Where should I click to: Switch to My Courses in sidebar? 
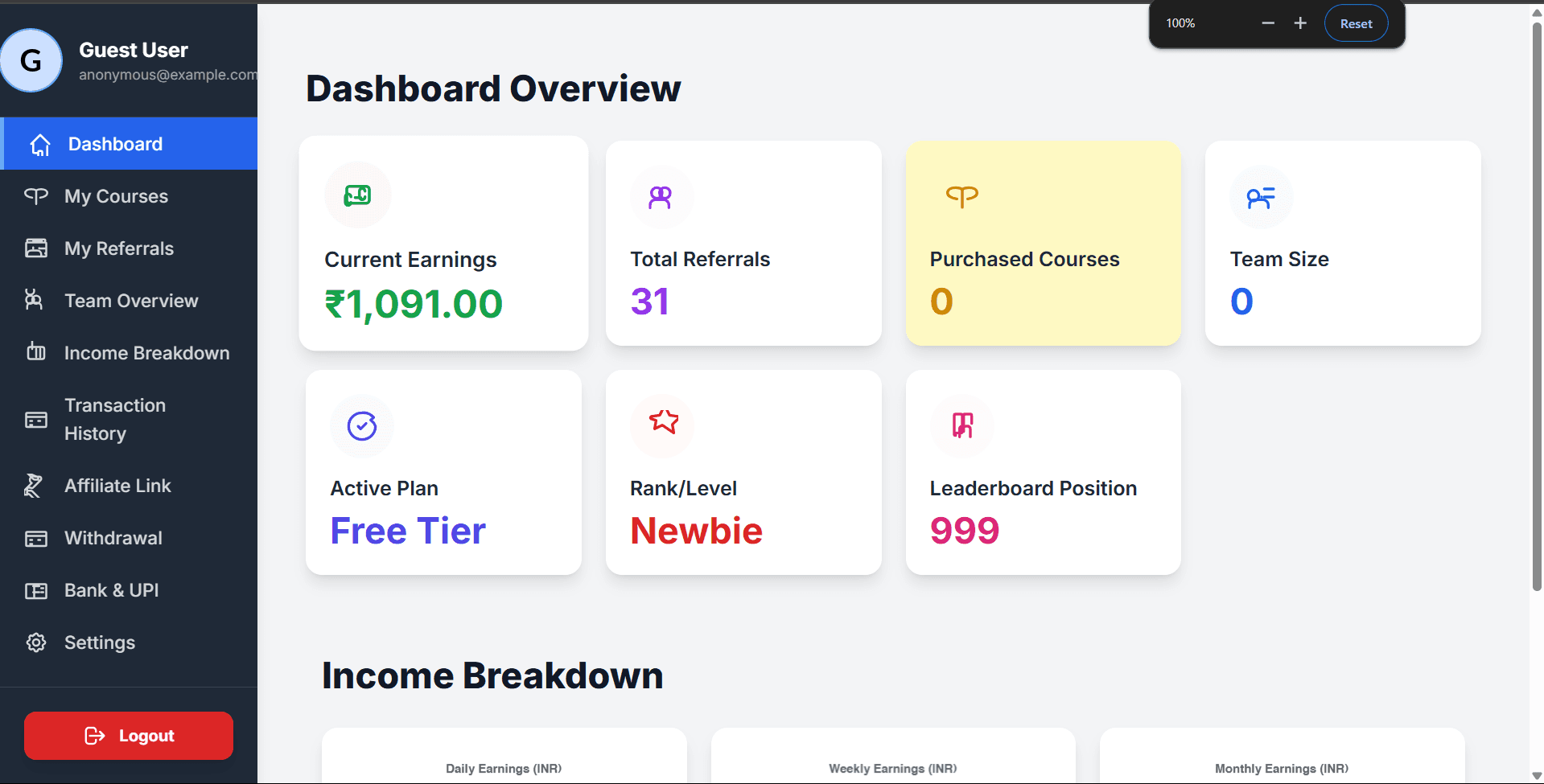click(116, 195)
